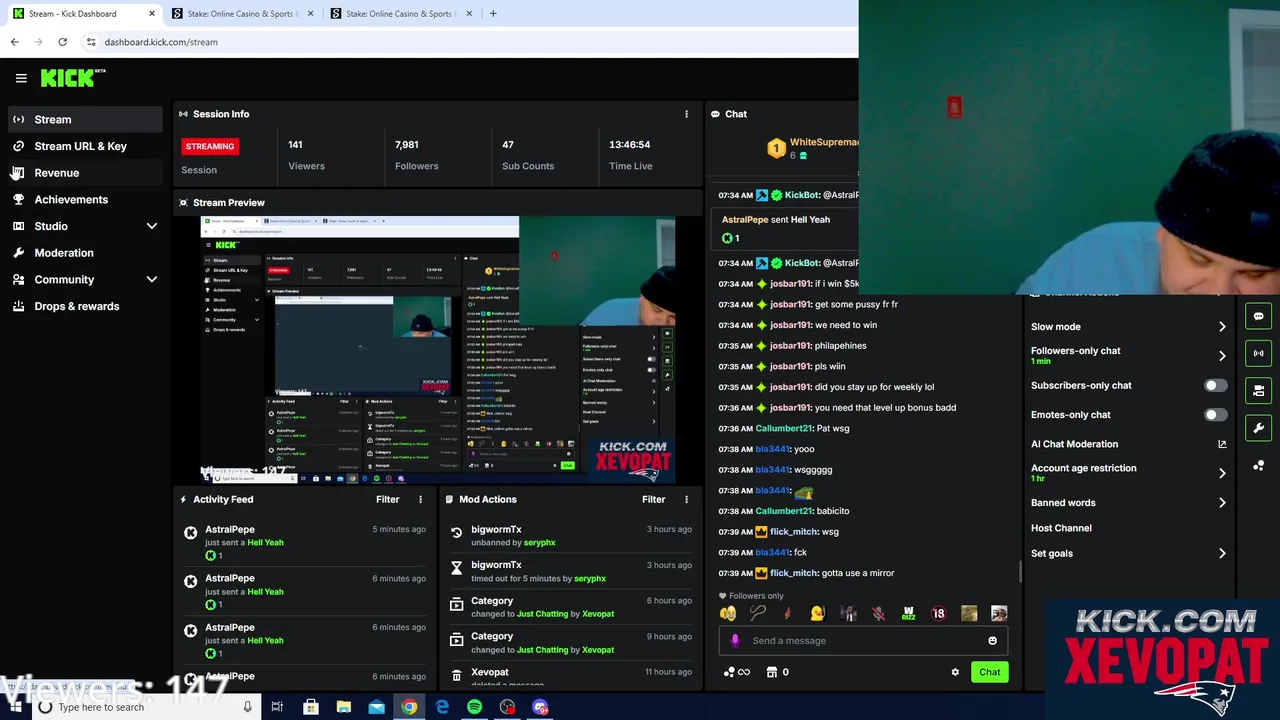1280x720 pixels.
Task: Toggle Subscribers-only chat switch
Action: click(x=1215, y=385)
